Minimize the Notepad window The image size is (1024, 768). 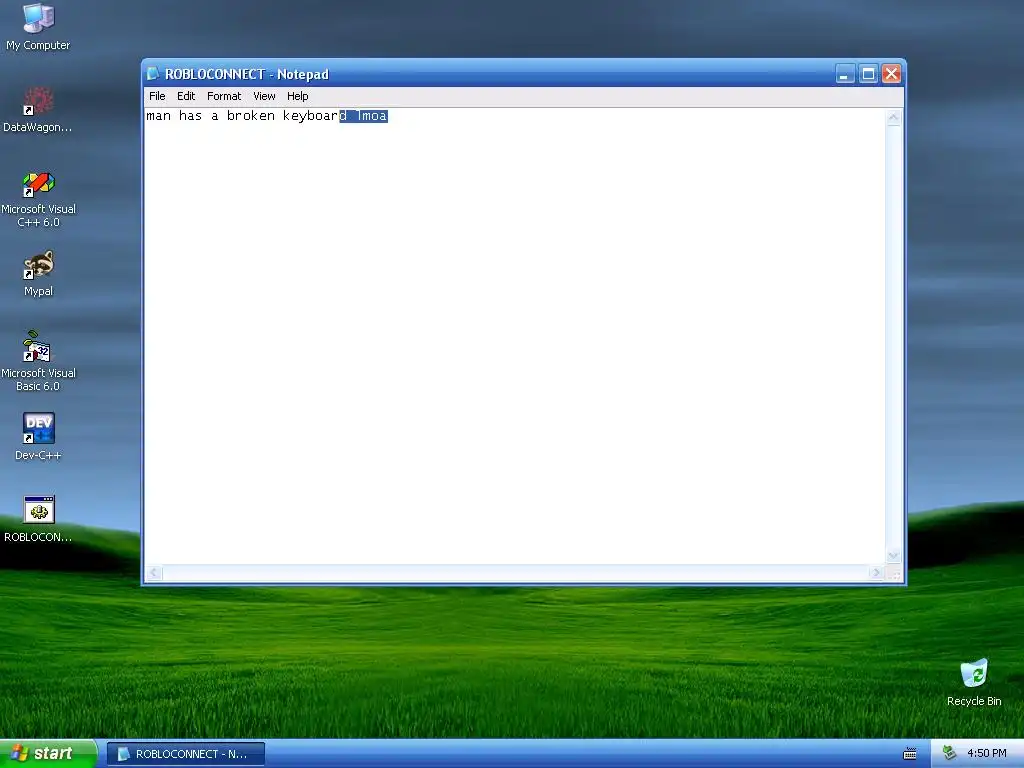(845, 74)
